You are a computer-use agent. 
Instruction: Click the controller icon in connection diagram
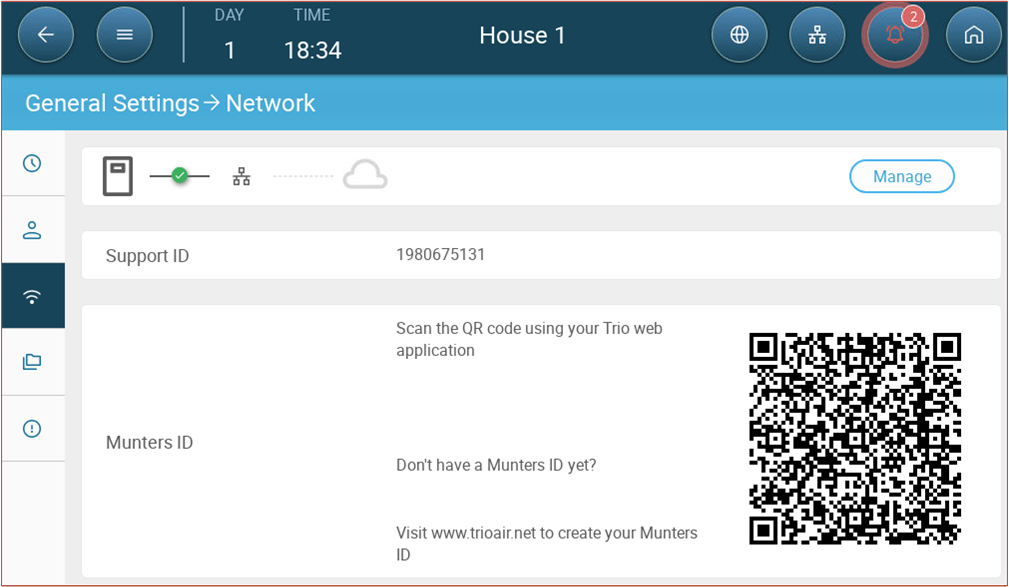coord(117,175)
